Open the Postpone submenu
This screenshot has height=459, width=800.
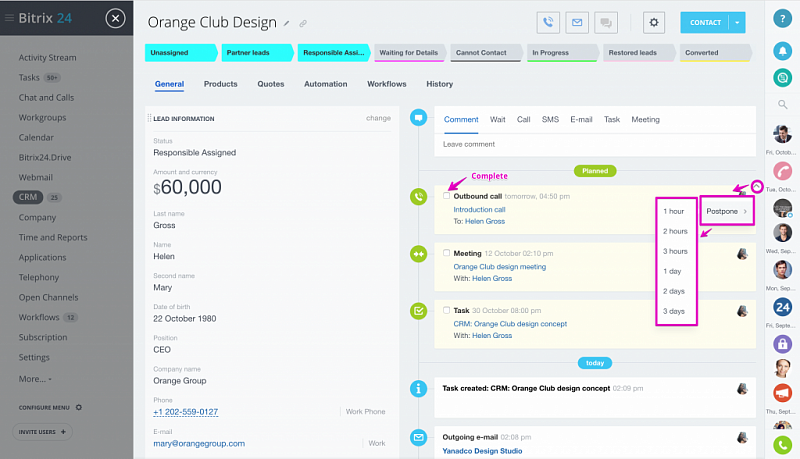pos(726,211)
